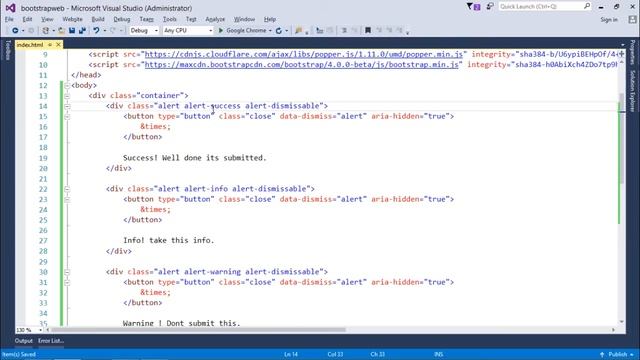Open the active documents list arrow
Image resolution: width=640 pixels, height=360 pixels.
[622, 44]
